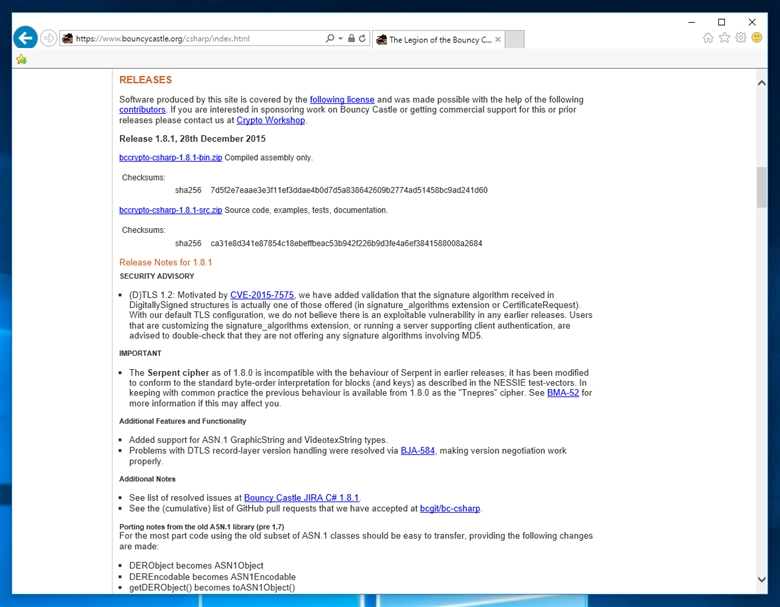Click the bold 'Serpent cipher' text

click(178, 373)
